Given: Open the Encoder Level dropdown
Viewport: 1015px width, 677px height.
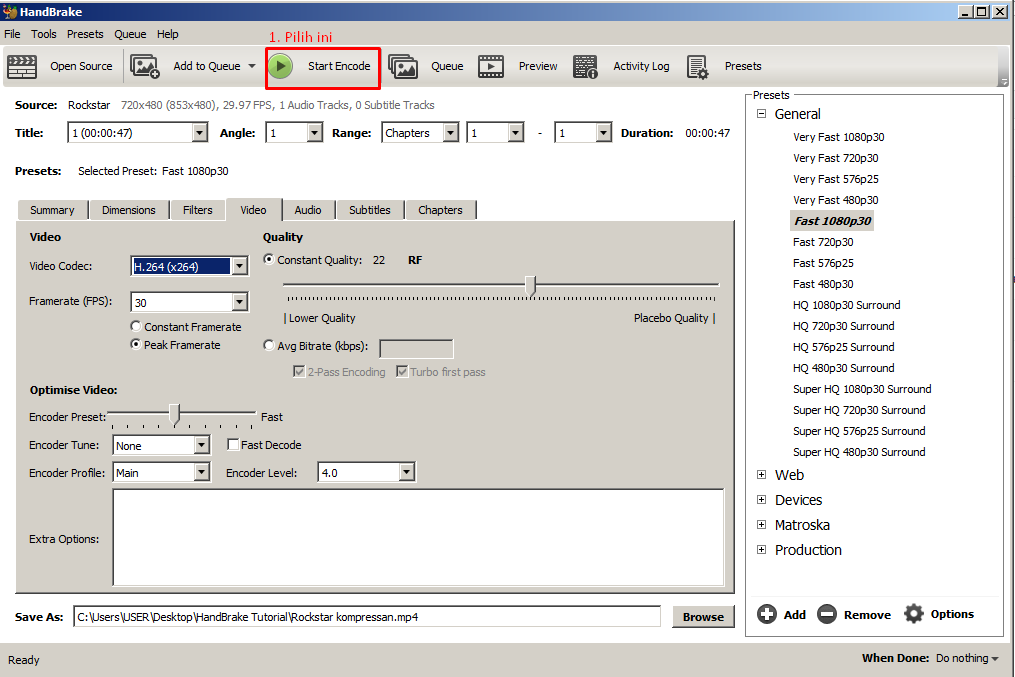Looking at the screenshot, I should click(407, 472).
